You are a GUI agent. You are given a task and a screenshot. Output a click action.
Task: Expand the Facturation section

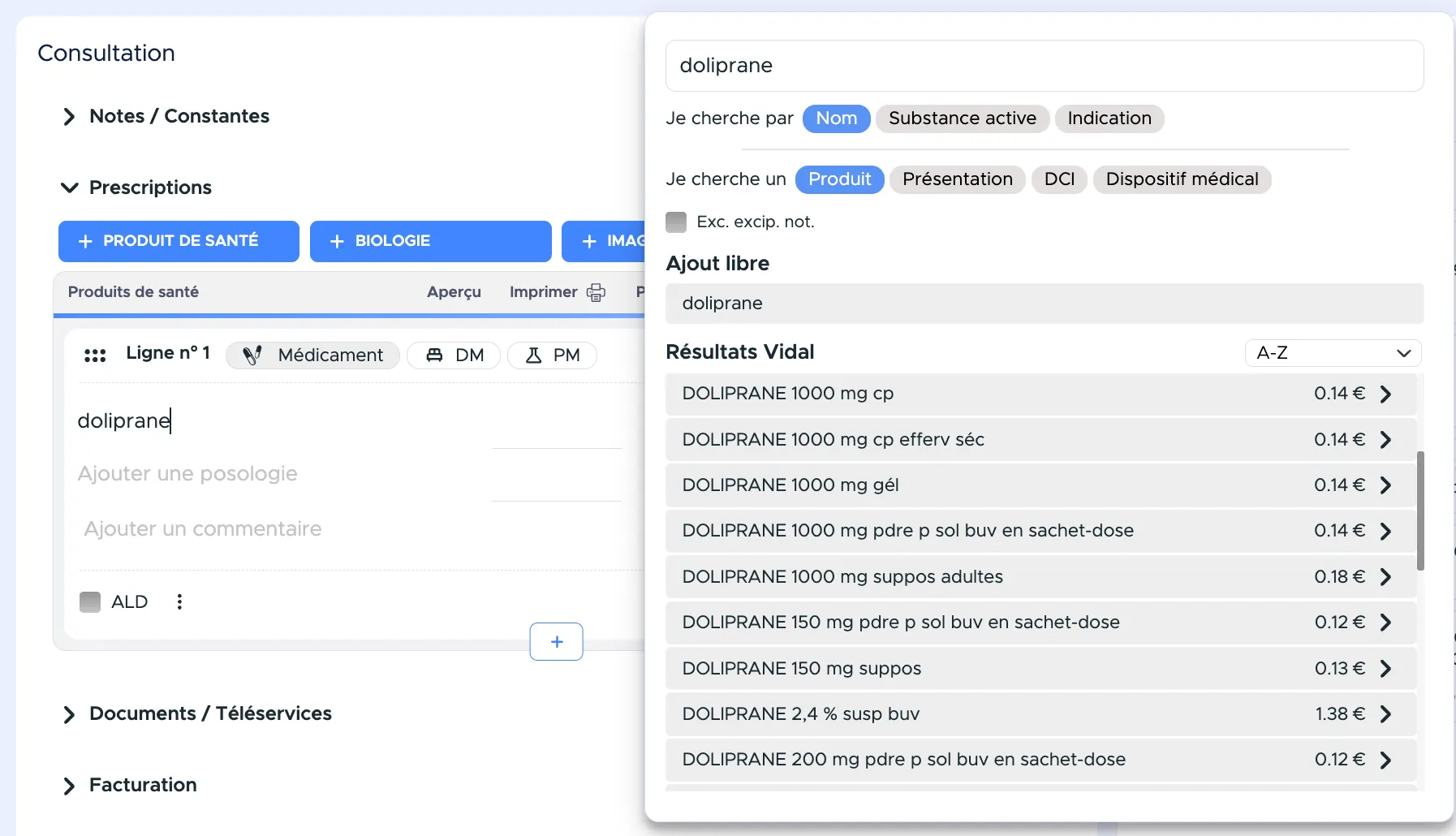tap(69, 786)
